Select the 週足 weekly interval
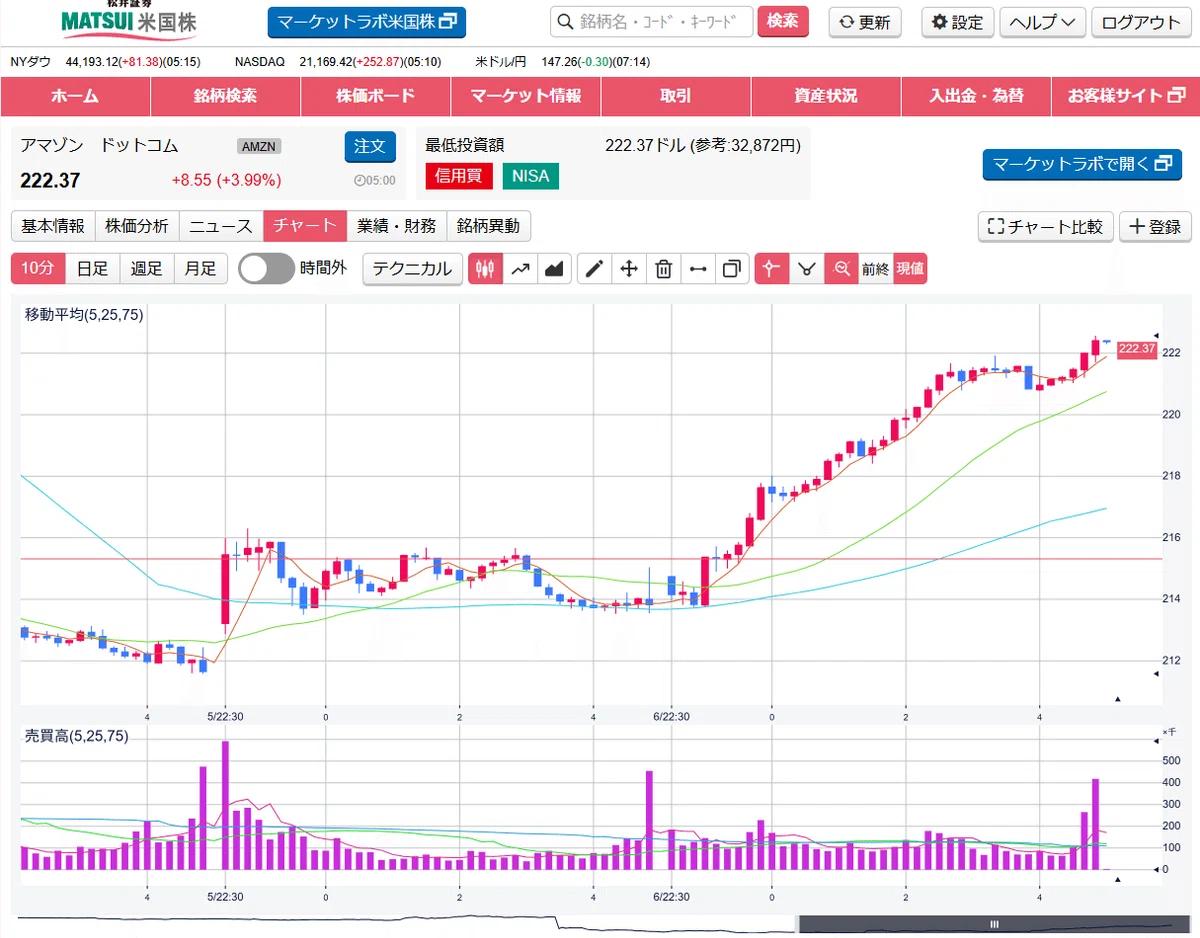 (x=147, y=269)
